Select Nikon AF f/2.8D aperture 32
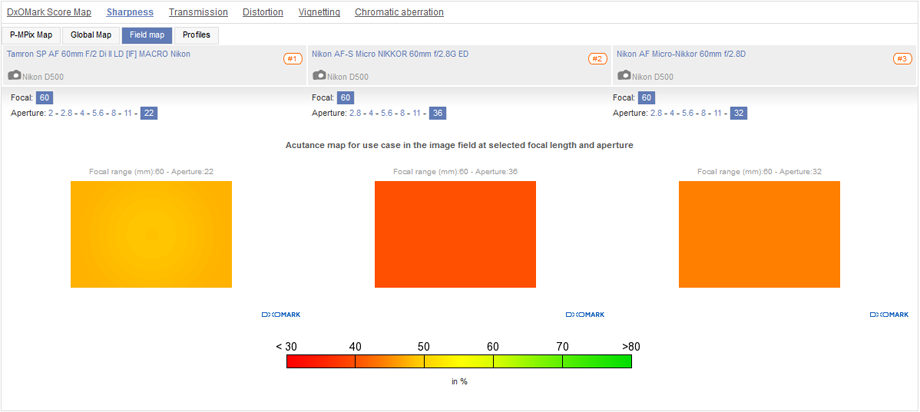Screen dimensions: 920x412 click(x=739, y=113)
